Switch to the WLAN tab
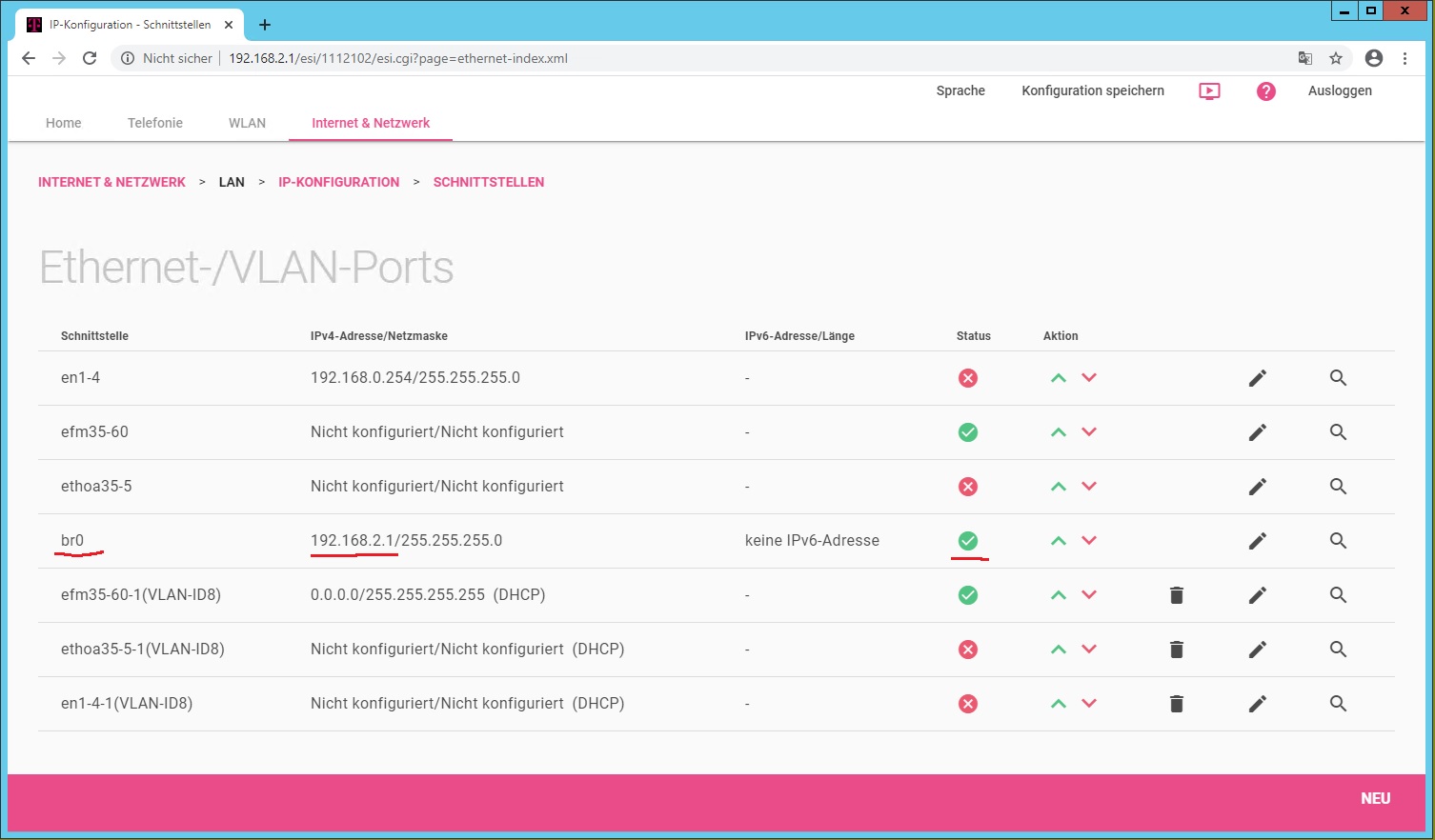 (247, 123)
